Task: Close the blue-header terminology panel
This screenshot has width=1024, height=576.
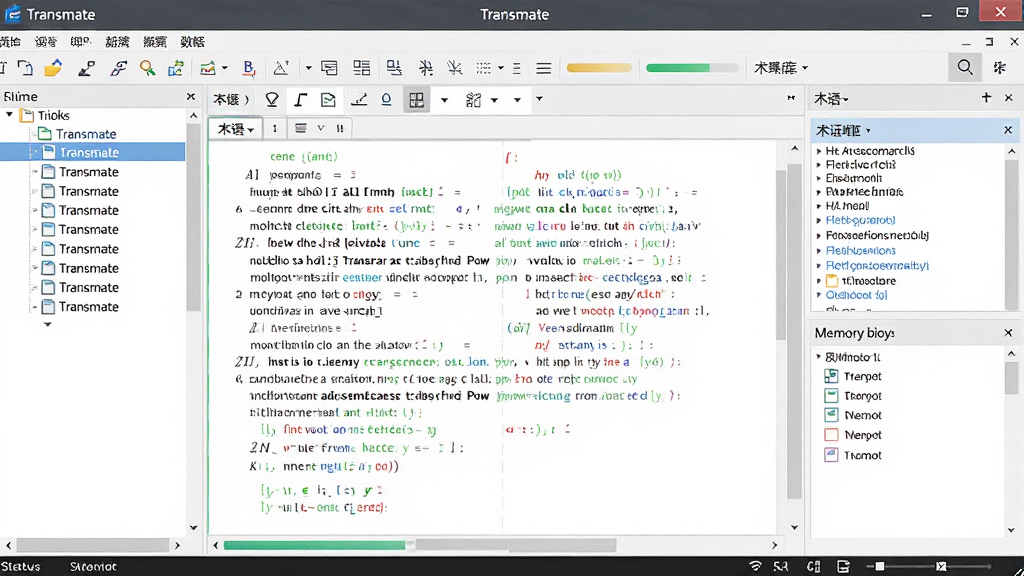Action: click(x=1008, y=131)
